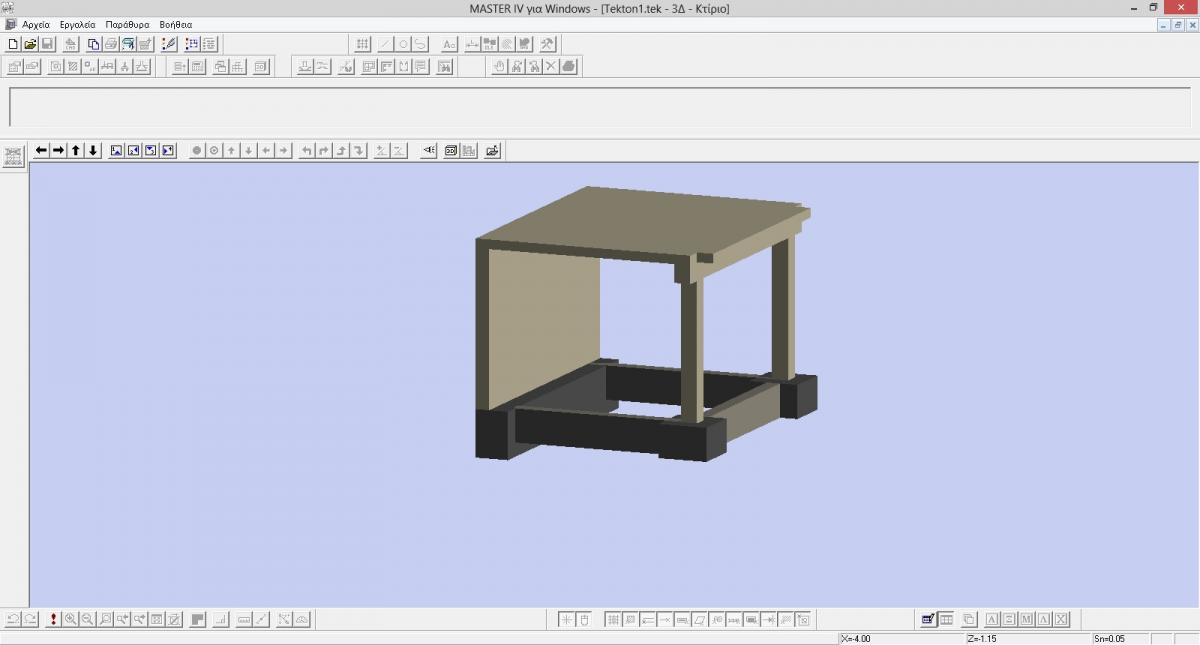Click the last icon in the 3D toolbar

(x=492, y=150)
